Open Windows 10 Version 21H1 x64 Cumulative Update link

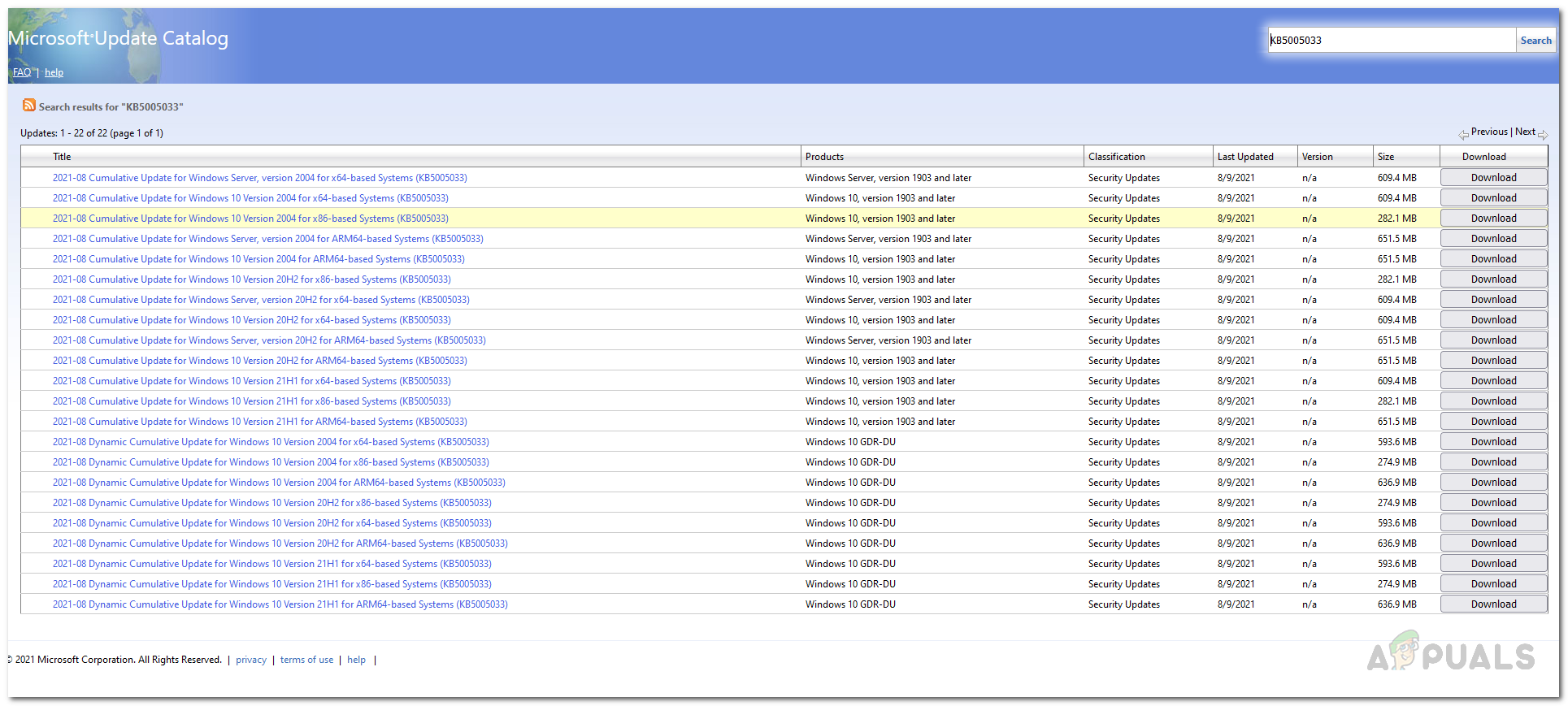point(252,381)
